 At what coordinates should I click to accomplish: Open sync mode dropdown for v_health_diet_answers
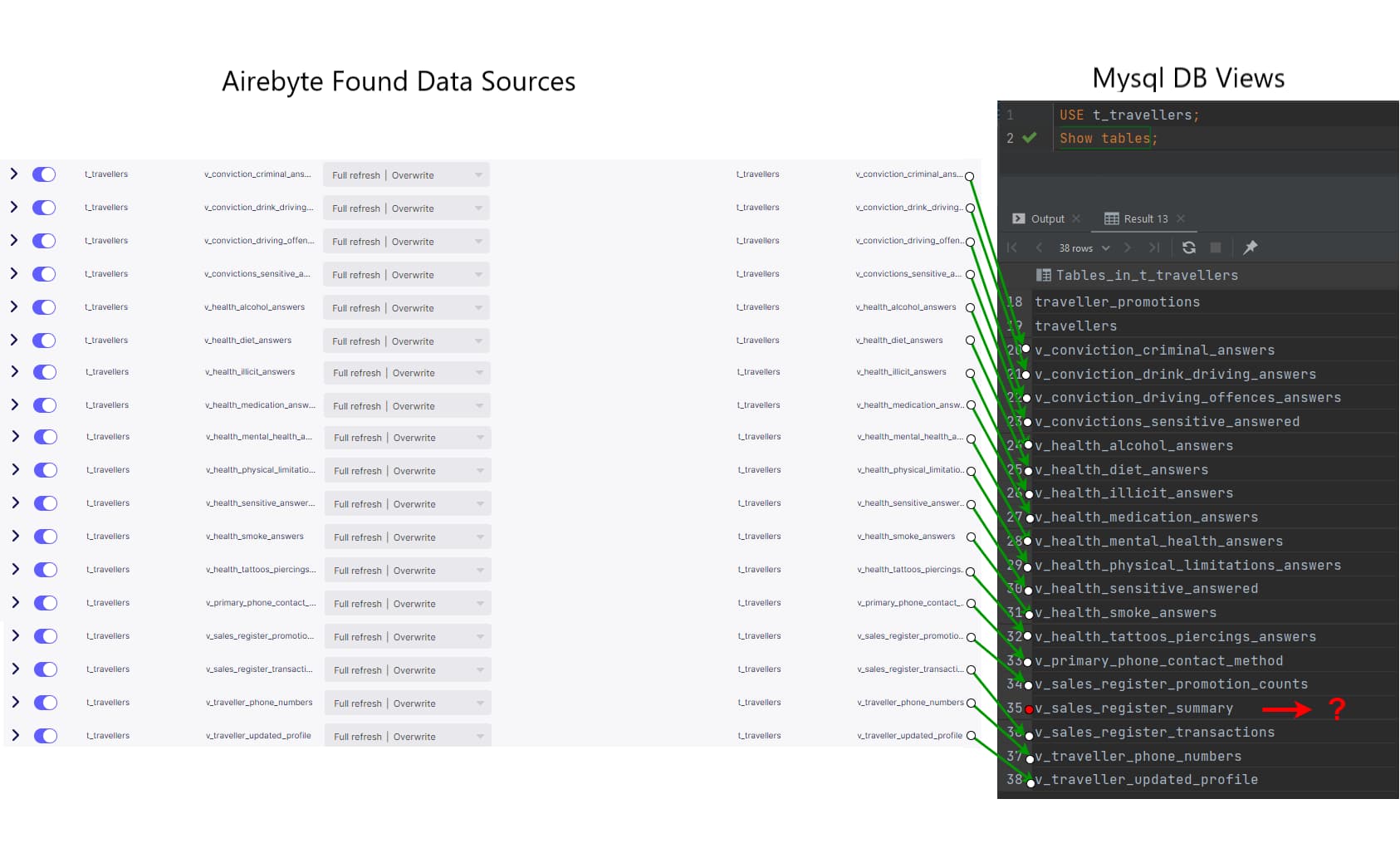[x=406, y=341]
